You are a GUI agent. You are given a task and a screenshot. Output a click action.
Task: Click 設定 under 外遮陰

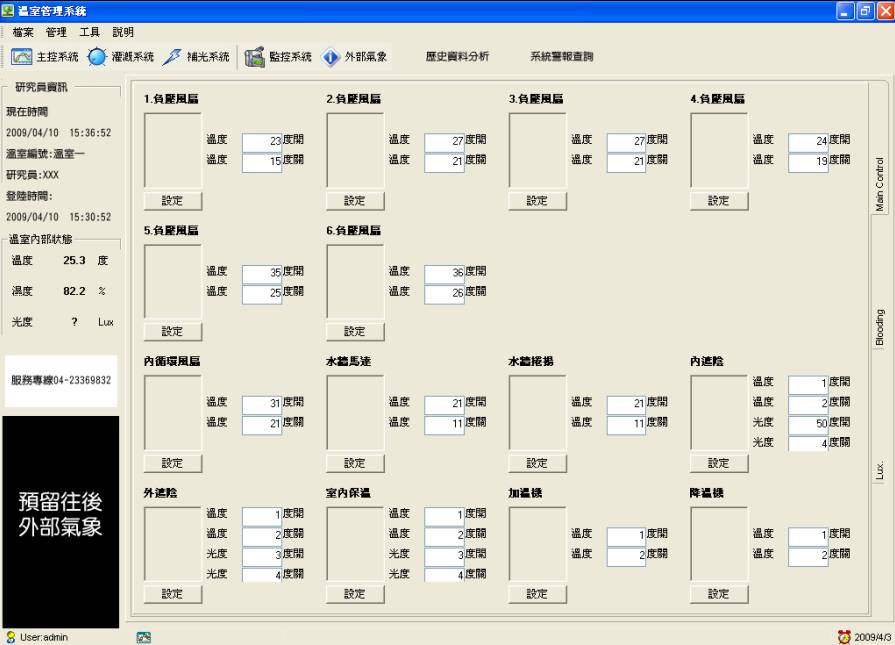pyautogui.click(x=172, y=594)
